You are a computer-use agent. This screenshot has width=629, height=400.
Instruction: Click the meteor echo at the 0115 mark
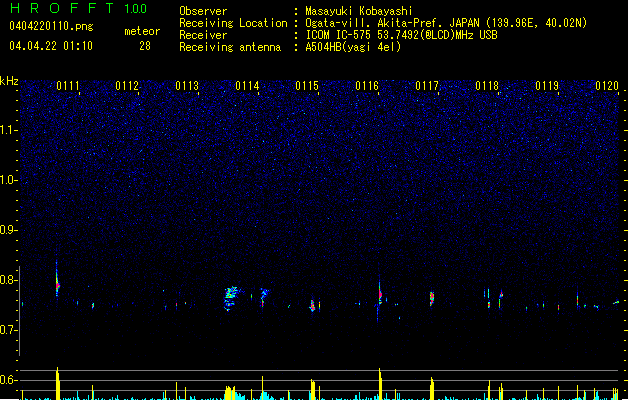pyautogui.click(x=312, y=305)
